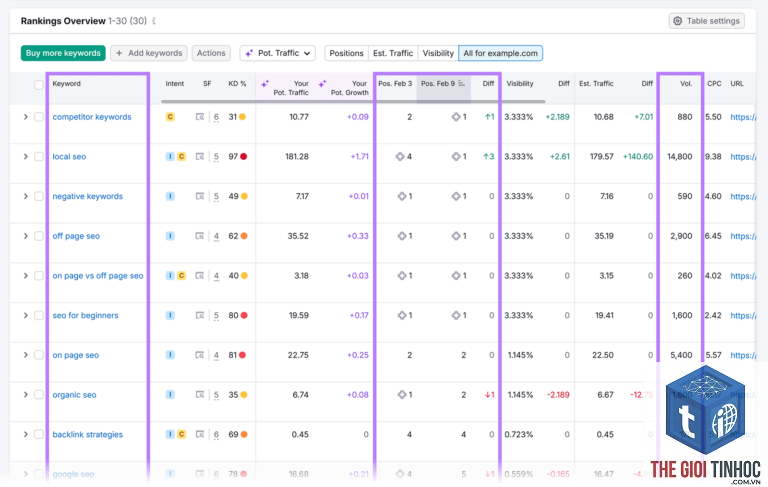The width and height of the screenshot is (768, 487).
Task: Open the Pot. Traffic dropdown
Action: [277, 53]
